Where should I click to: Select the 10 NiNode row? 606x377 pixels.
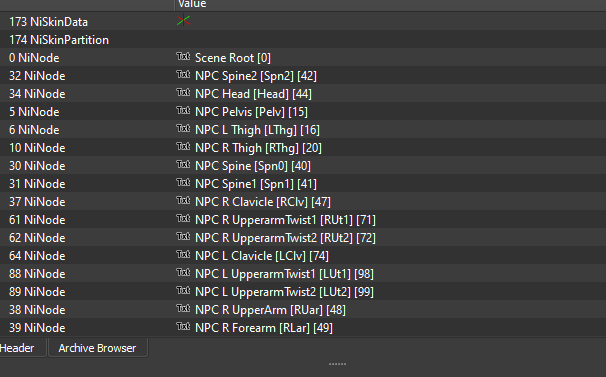click(303, 148)
